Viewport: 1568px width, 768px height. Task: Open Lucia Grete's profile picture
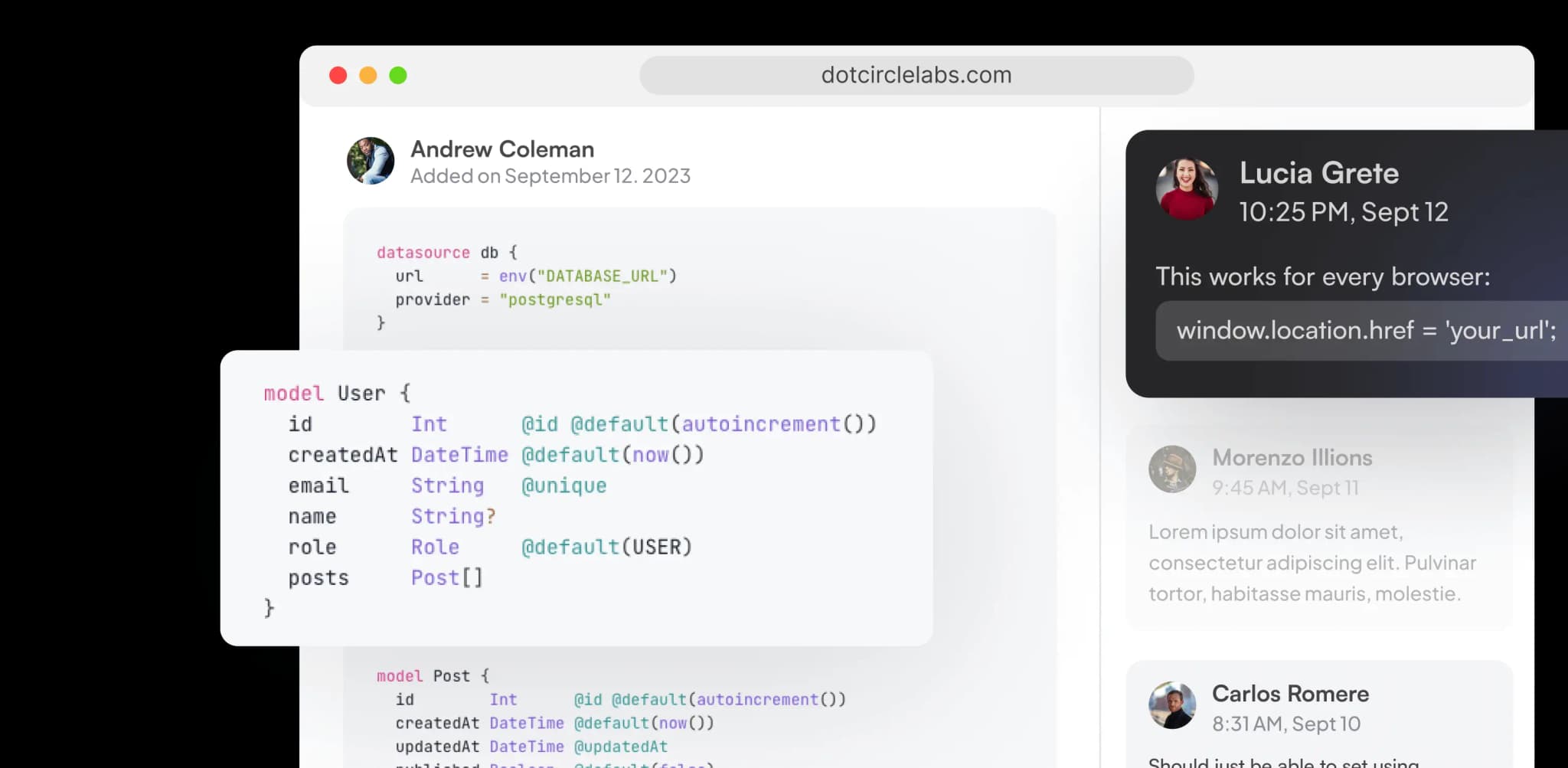1187,189
